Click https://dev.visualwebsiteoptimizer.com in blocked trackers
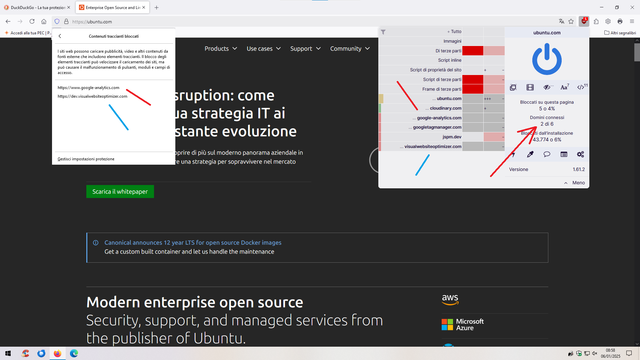The height and width of the screenshot is (360, 640). pyautogui.click(x=93, y=96)
